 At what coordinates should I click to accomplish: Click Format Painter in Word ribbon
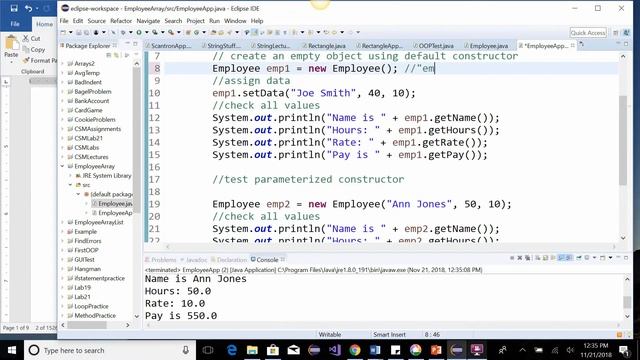click(40, 60)
